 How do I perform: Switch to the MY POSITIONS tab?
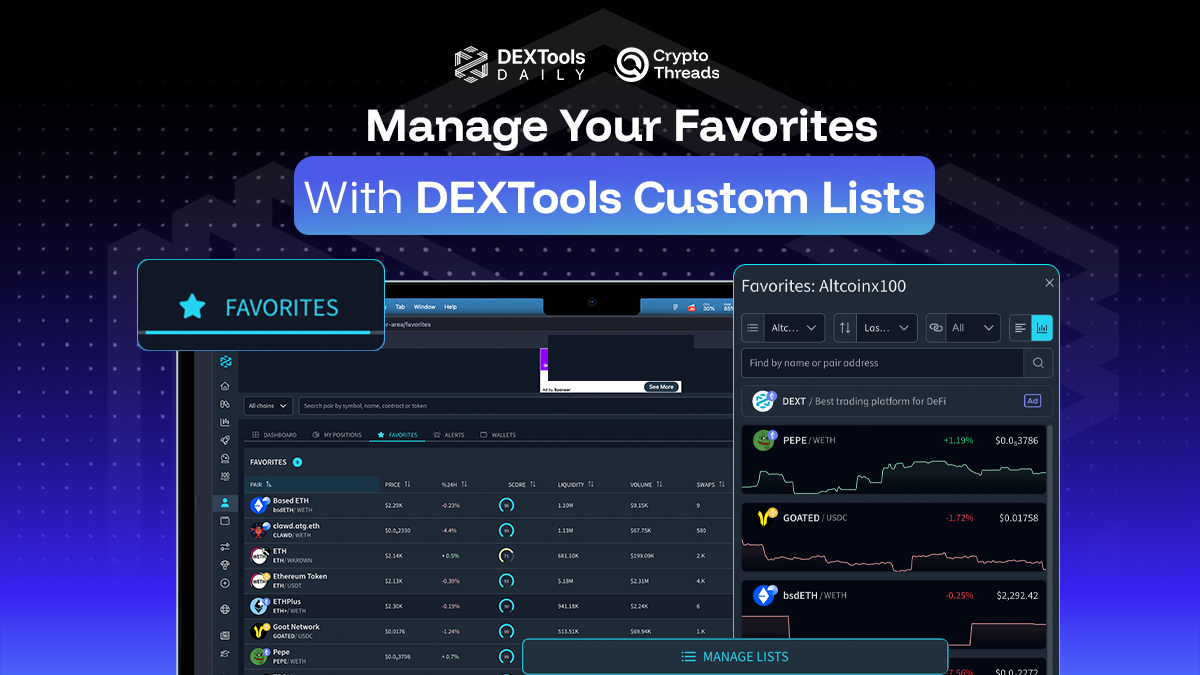tap(337, 435)
